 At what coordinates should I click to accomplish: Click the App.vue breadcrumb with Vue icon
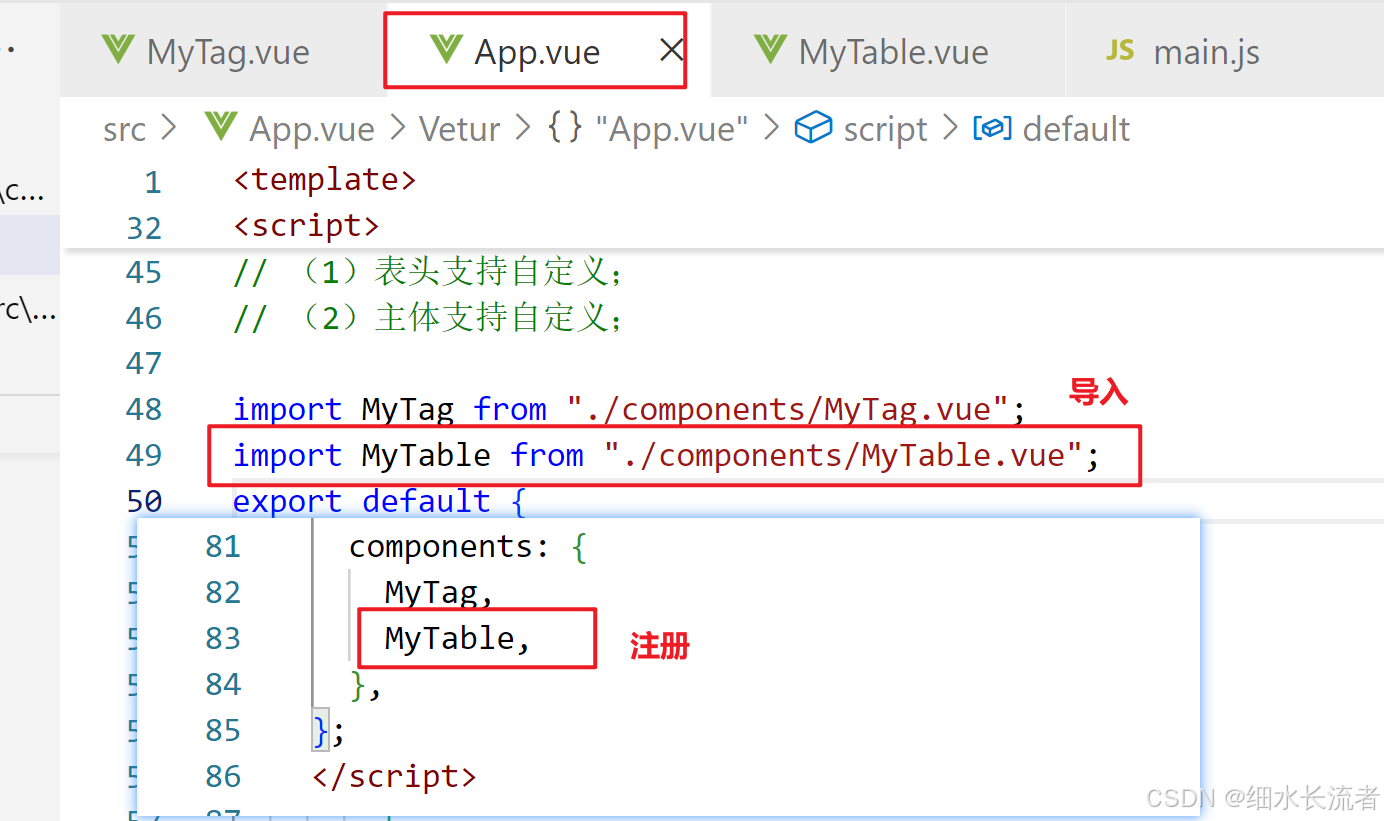point(290,129)
